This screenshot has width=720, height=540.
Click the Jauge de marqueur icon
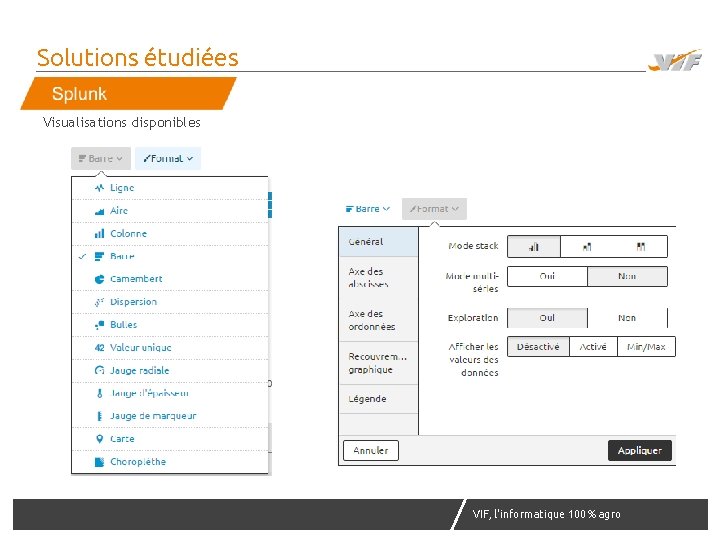pyautogui.click(x=99, y=416)
